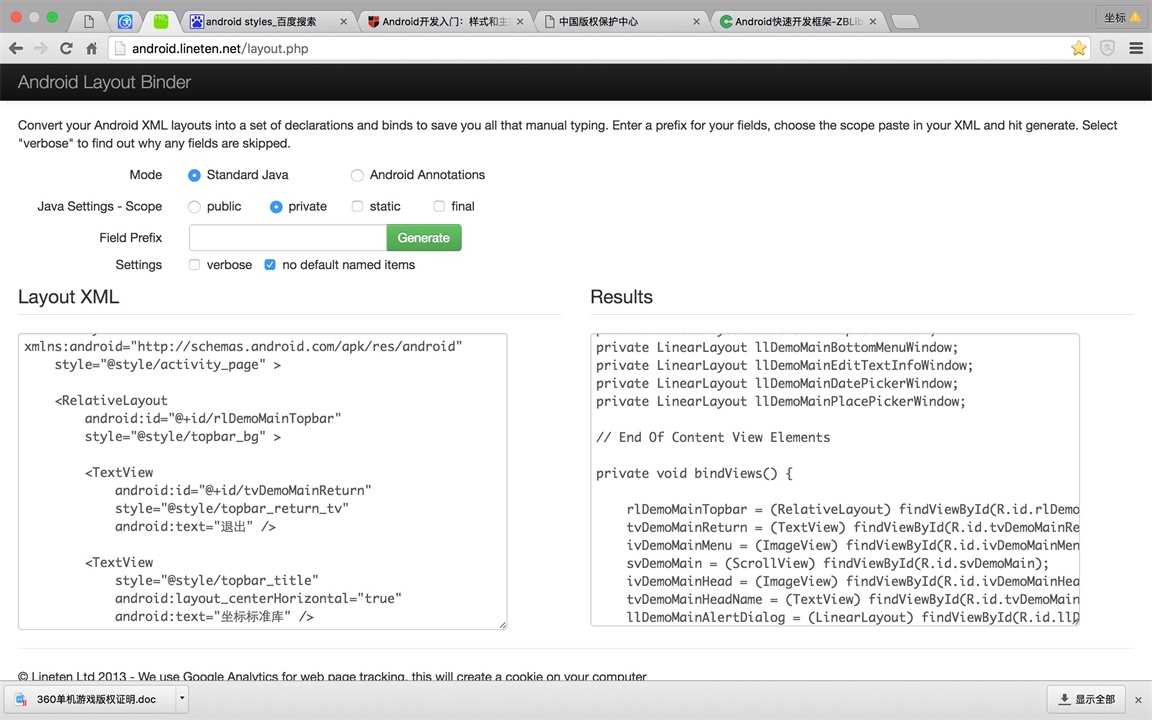
Task: Choose public scope radio button
Action: pyautogui.click(x=195, y=207)
